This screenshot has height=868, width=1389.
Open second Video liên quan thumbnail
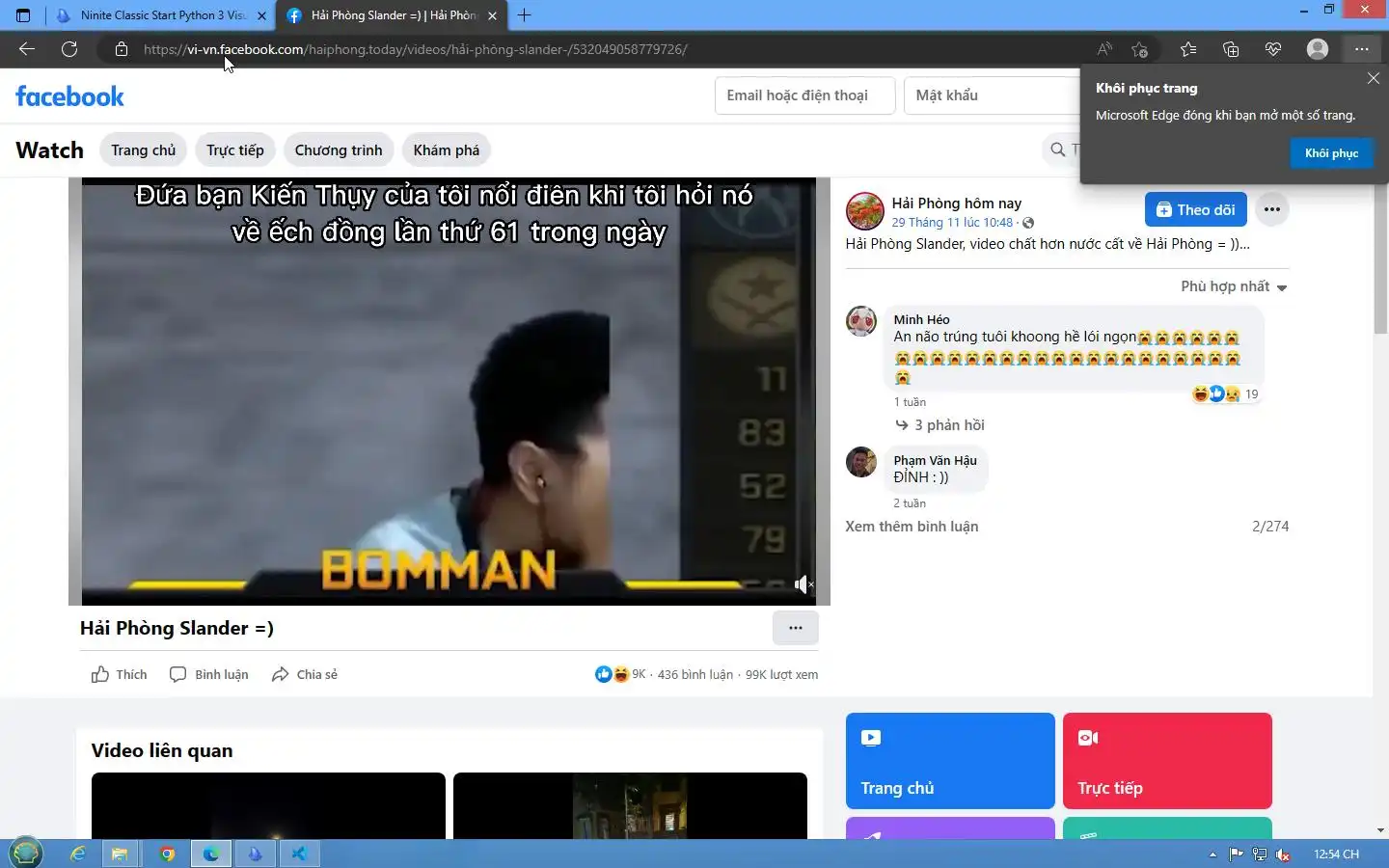pos(630,805)
